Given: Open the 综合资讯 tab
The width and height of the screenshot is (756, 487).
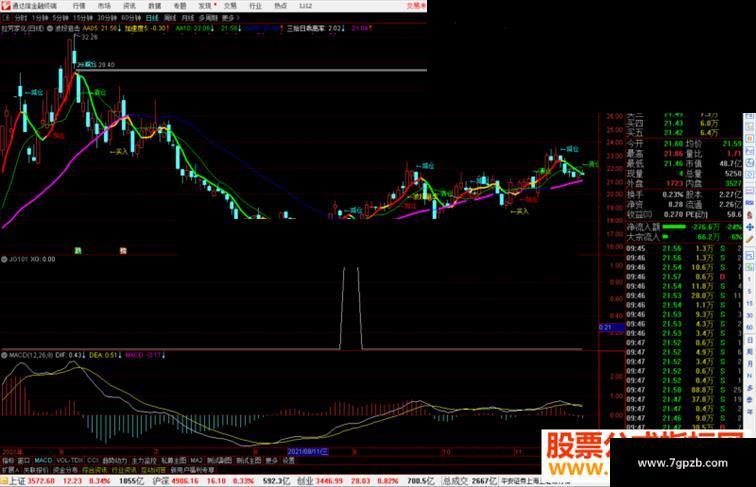Looking at the screenshot, I should click(94, 470).
